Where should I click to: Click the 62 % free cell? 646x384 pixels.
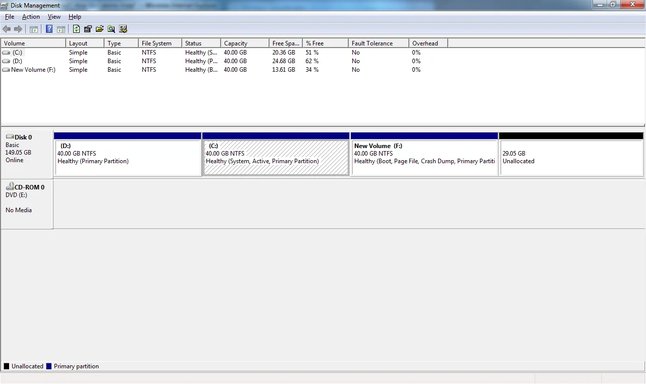tap(312, 61)
